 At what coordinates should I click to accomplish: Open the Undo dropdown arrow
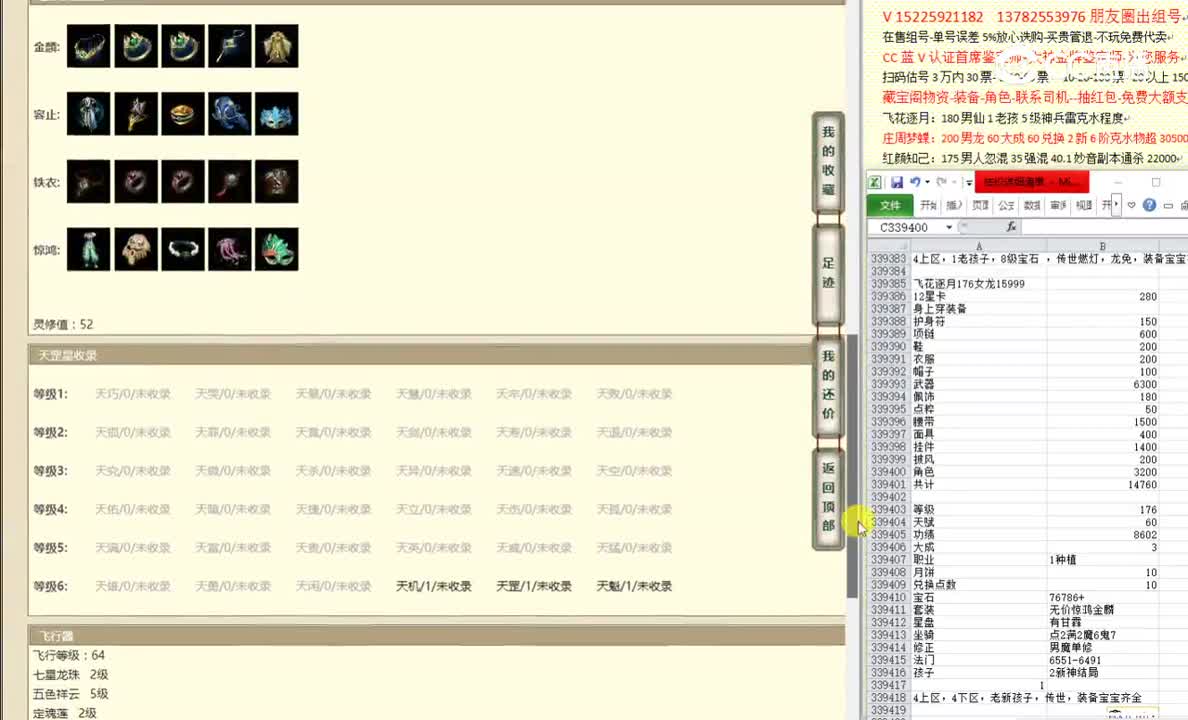click(926, 181)
